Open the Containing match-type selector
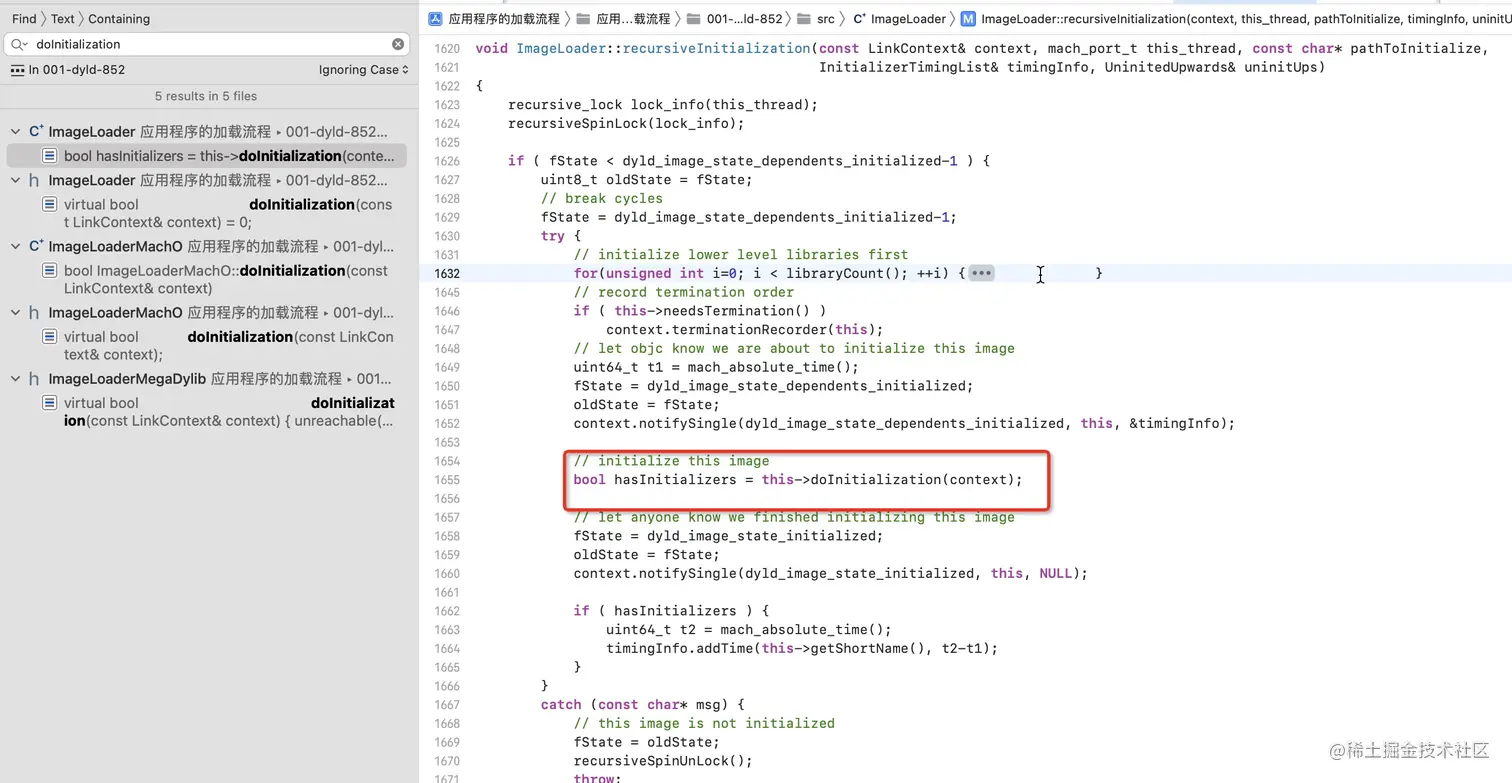Viewport: 1512px width, 783px height. pyautogui.click(x=119, y=18)
